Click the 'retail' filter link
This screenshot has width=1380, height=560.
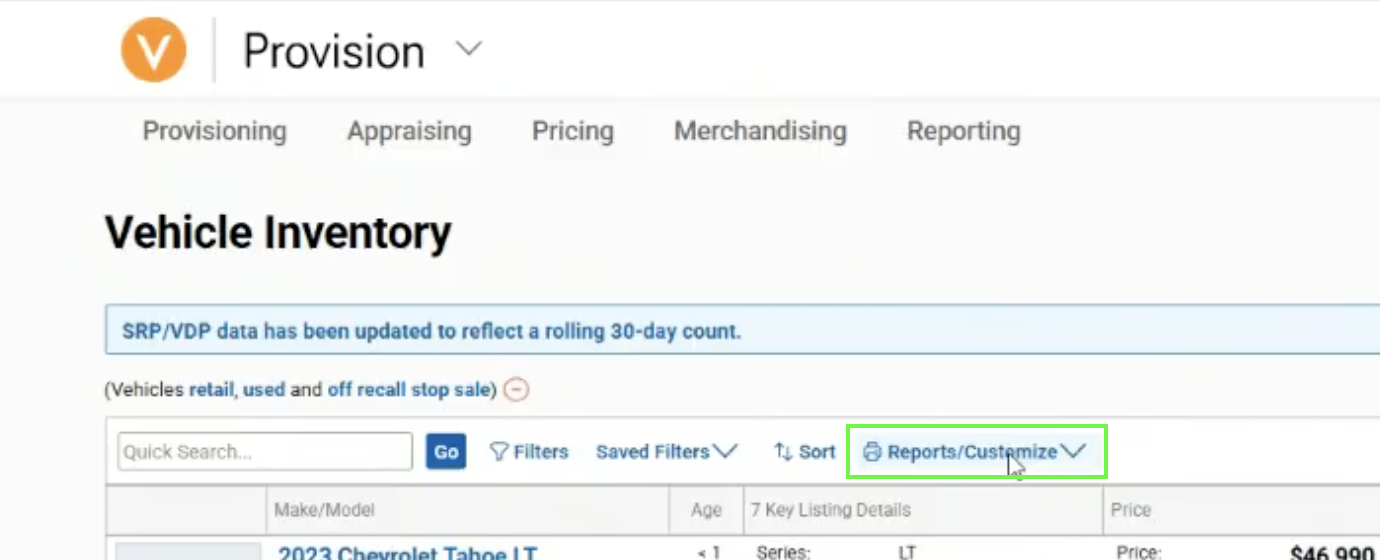(212, 390)
